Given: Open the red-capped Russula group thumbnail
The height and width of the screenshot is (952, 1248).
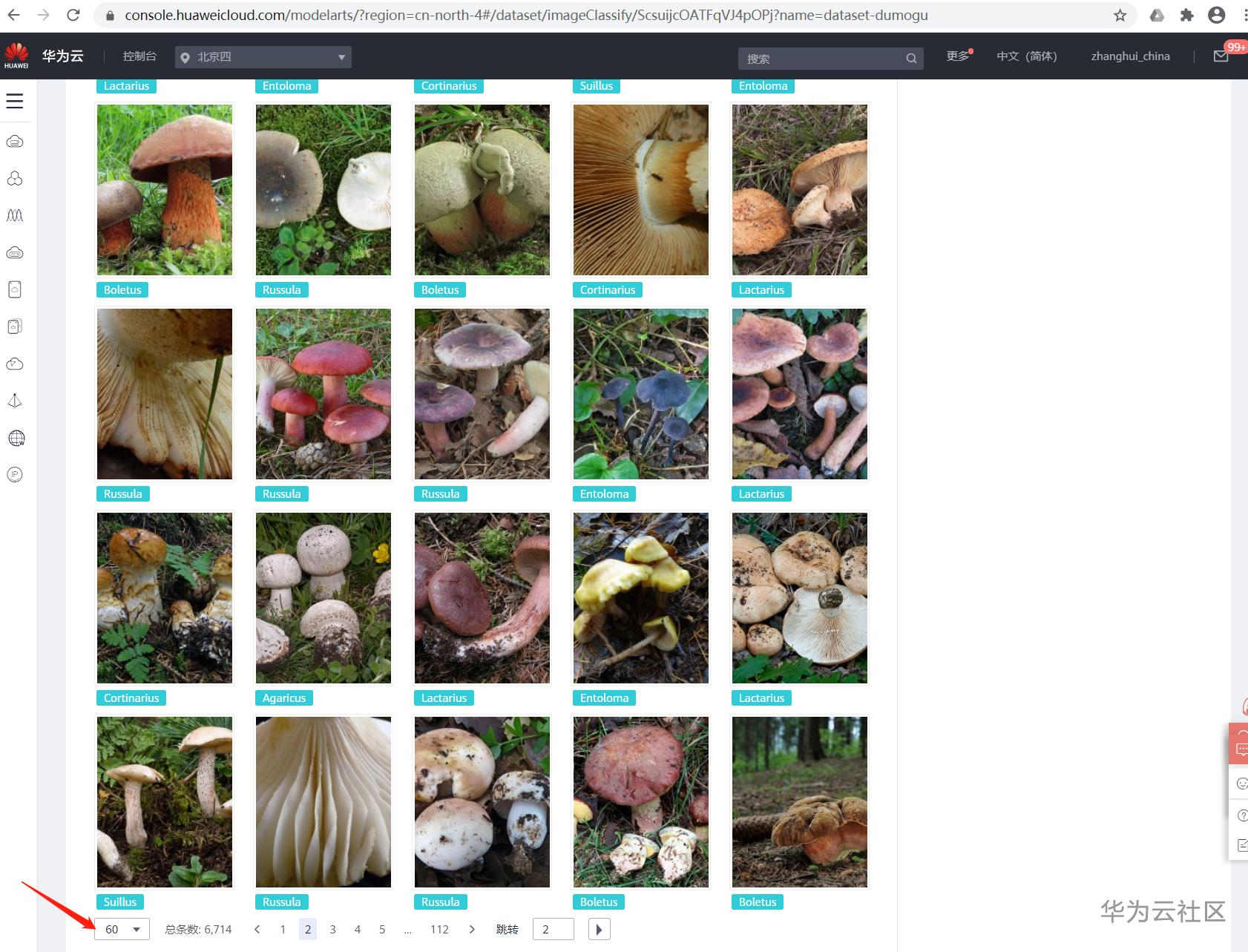Looking at the screenshot, I should pos(324,394).
